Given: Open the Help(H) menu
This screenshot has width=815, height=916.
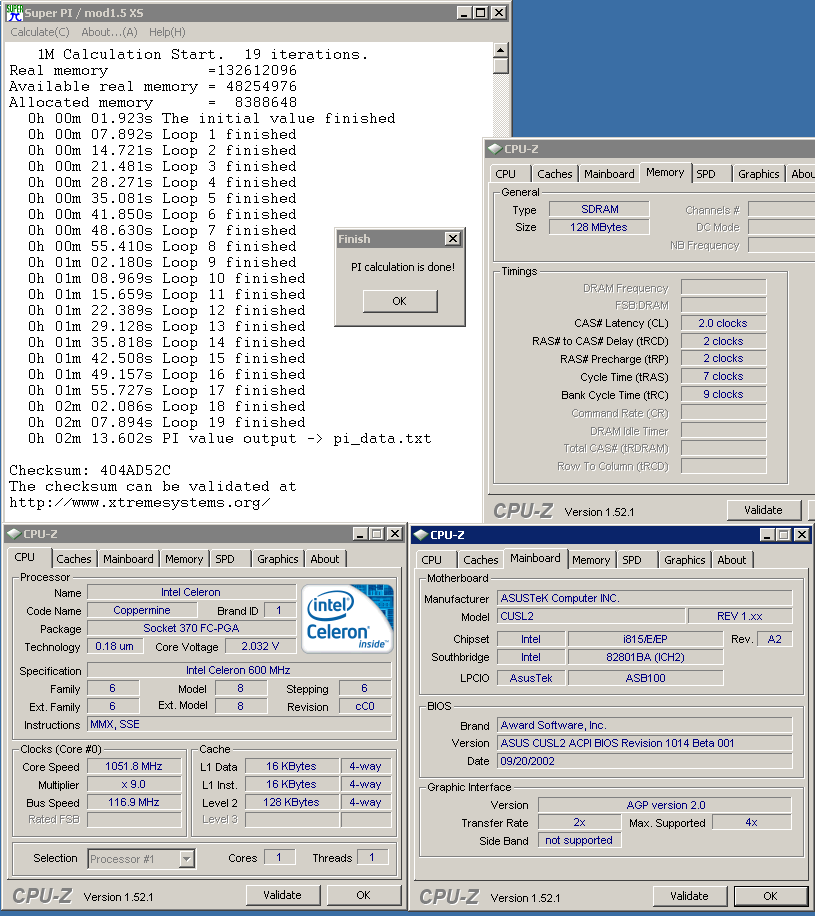Looking at the screenshot, I should (x=167, y=32).
